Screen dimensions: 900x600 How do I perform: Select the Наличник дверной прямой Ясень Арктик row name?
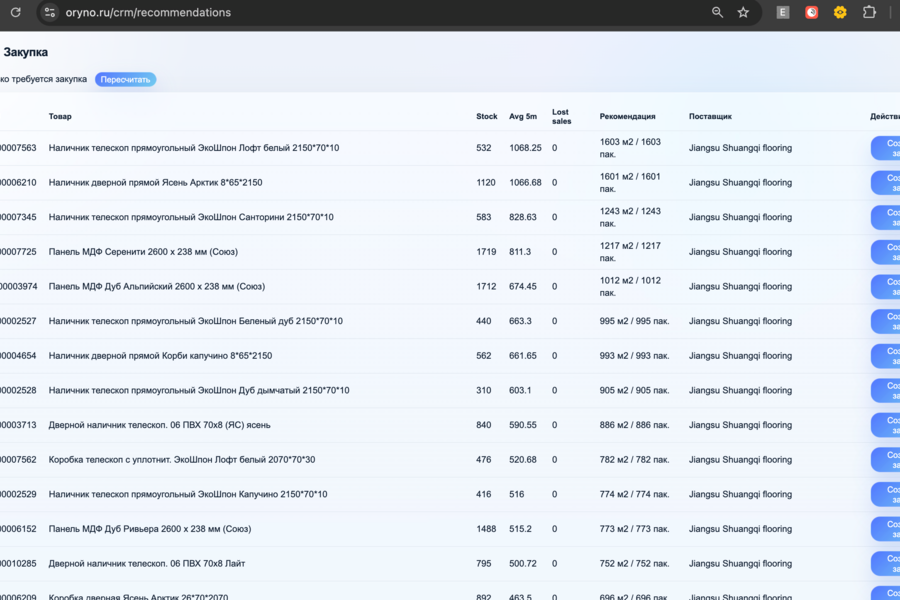click(156, 183)
